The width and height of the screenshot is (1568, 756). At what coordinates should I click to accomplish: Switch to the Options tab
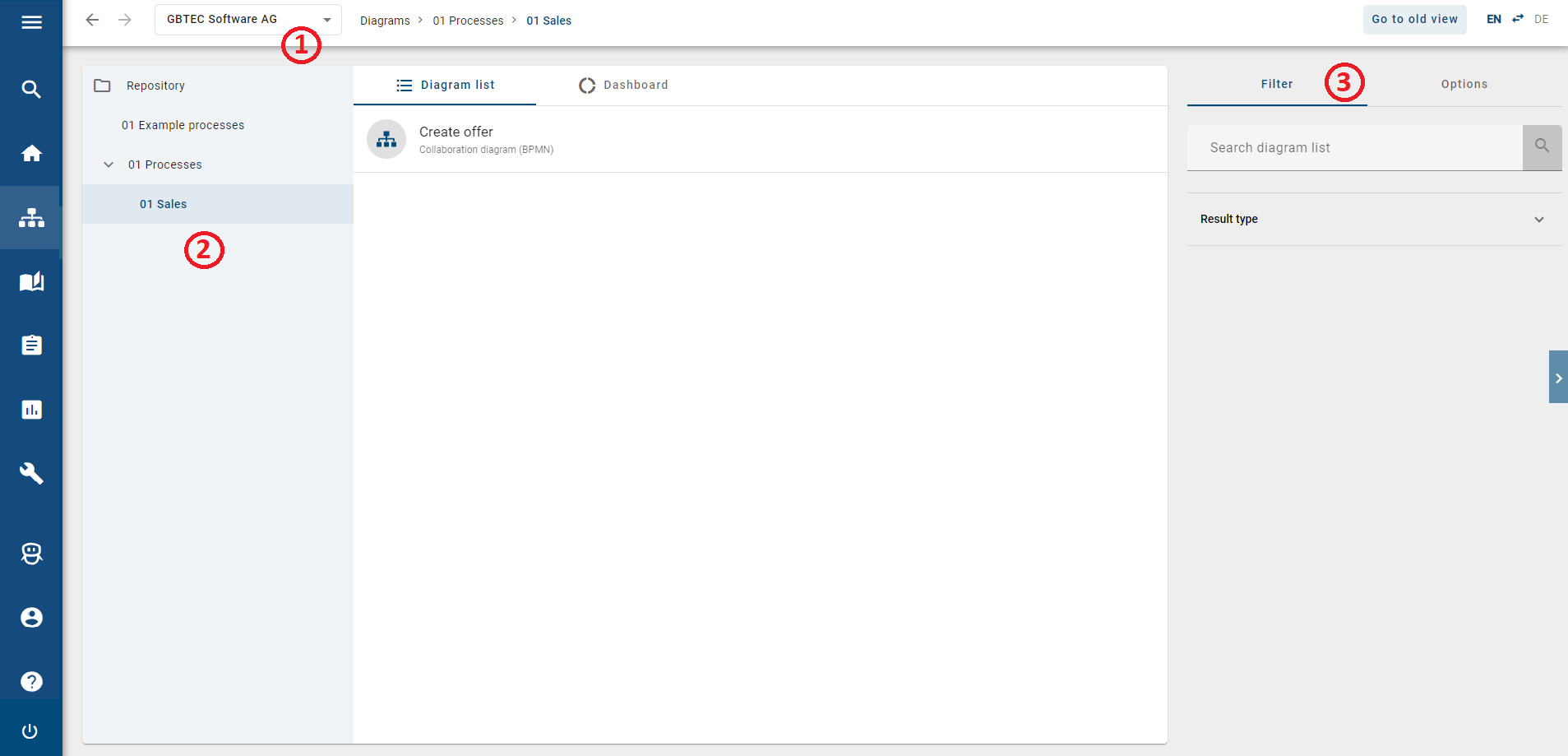tap(1463, 84)
